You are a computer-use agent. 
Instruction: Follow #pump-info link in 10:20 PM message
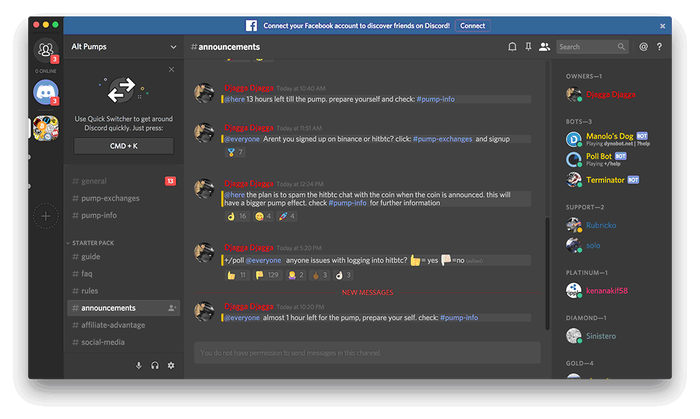coord(459,318)
